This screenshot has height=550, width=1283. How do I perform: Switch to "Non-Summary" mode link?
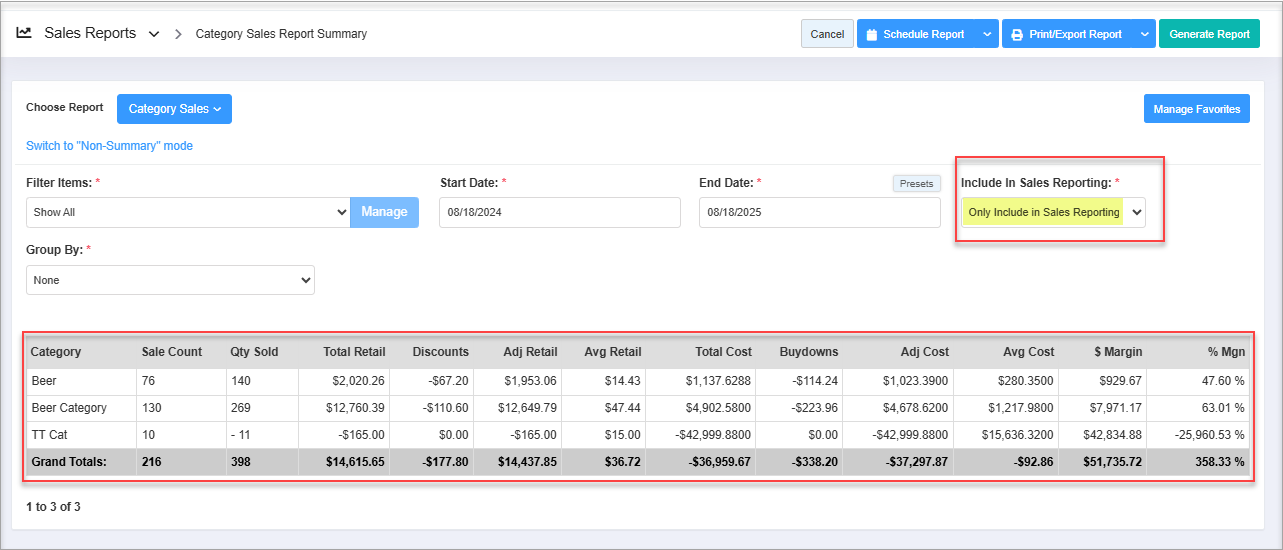coord(109,146)
